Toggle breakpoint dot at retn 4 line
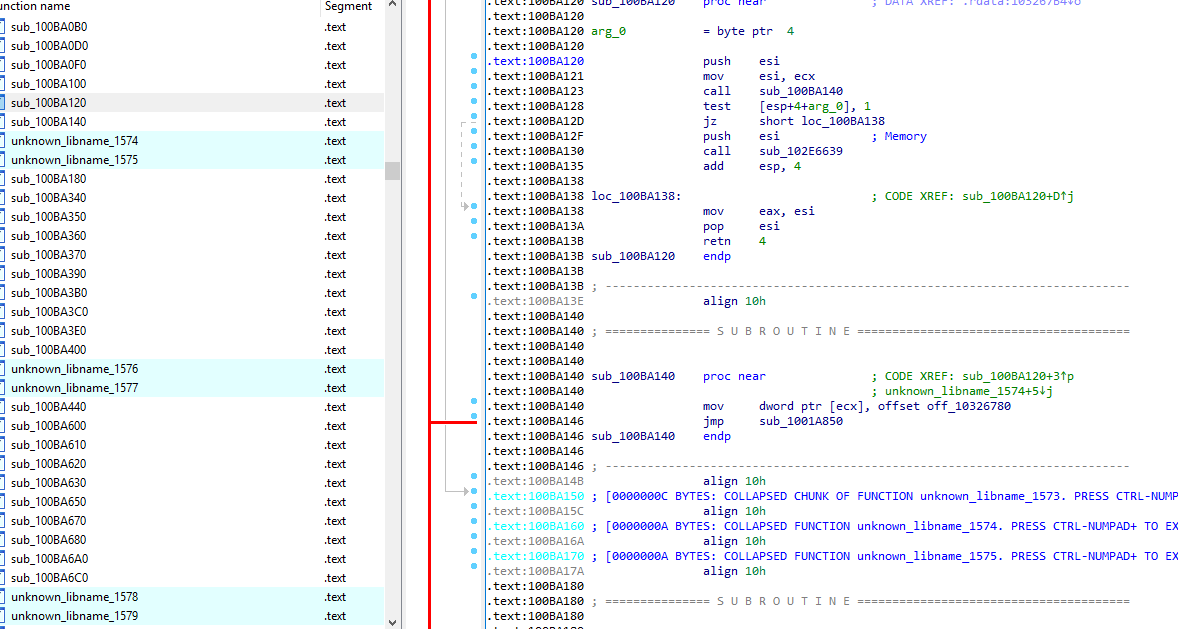 coord(474,237)
